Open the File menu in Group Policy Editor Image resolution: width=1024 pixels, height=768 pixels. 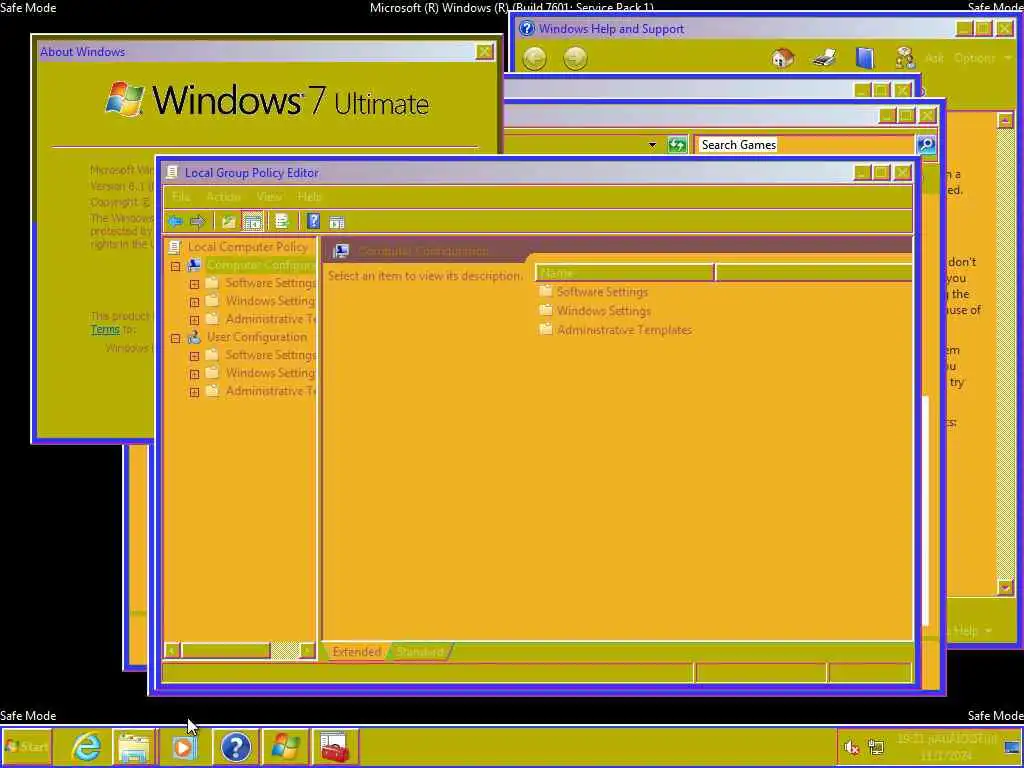pyautogui.click(x=181, y=197)
